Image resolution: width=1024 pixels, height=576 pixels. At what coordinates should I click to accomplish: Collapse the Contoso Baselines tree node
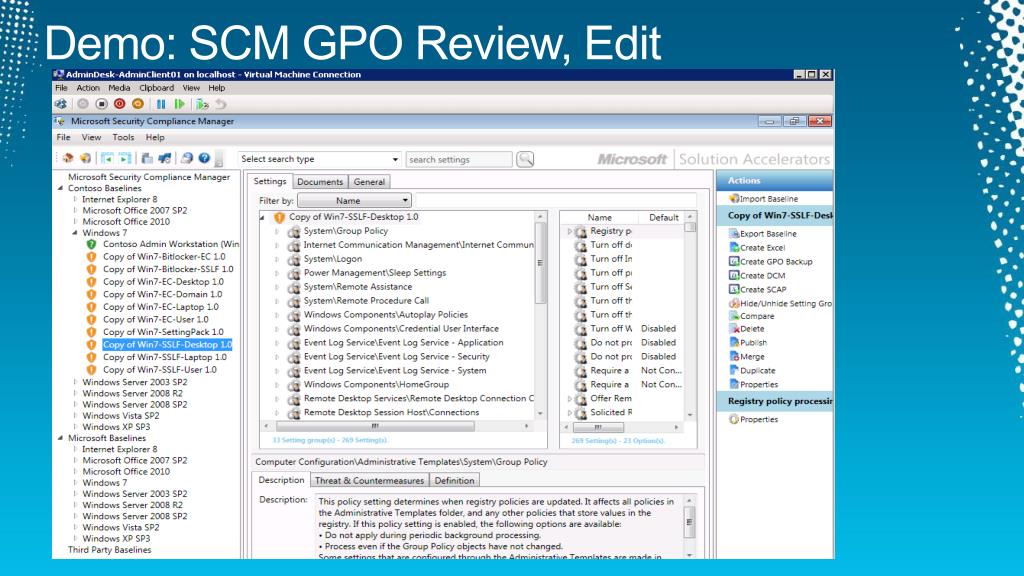click(60, 188)
